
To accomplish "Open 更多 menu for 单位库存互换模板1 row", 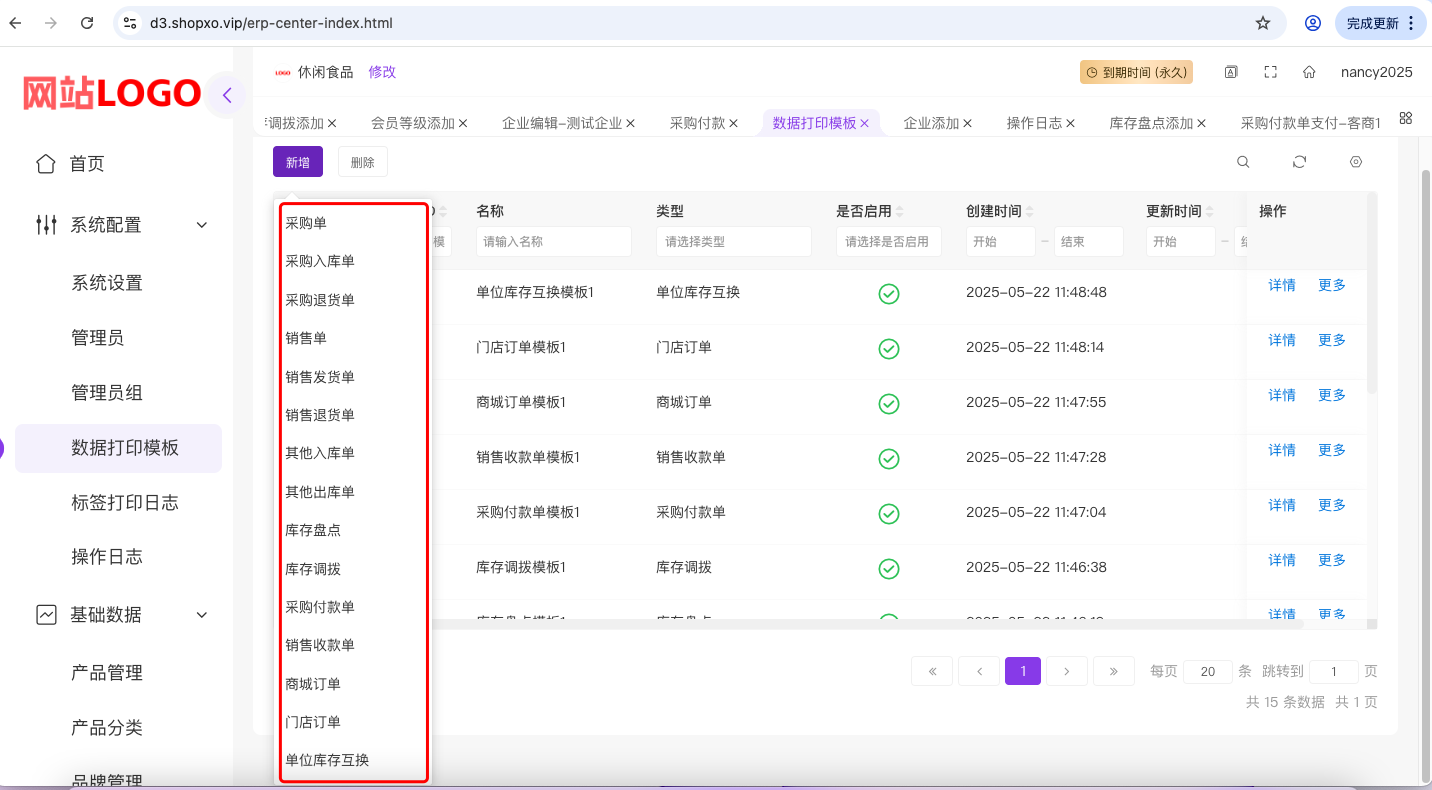I will coord(1332,285).
